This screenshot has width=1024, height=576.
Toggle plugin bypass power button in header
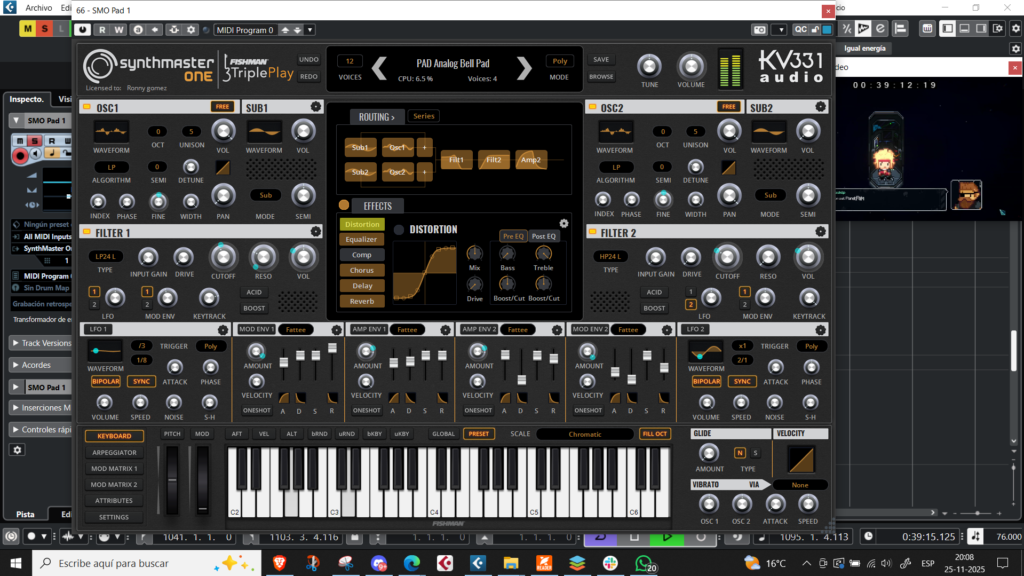pos(82,29)
